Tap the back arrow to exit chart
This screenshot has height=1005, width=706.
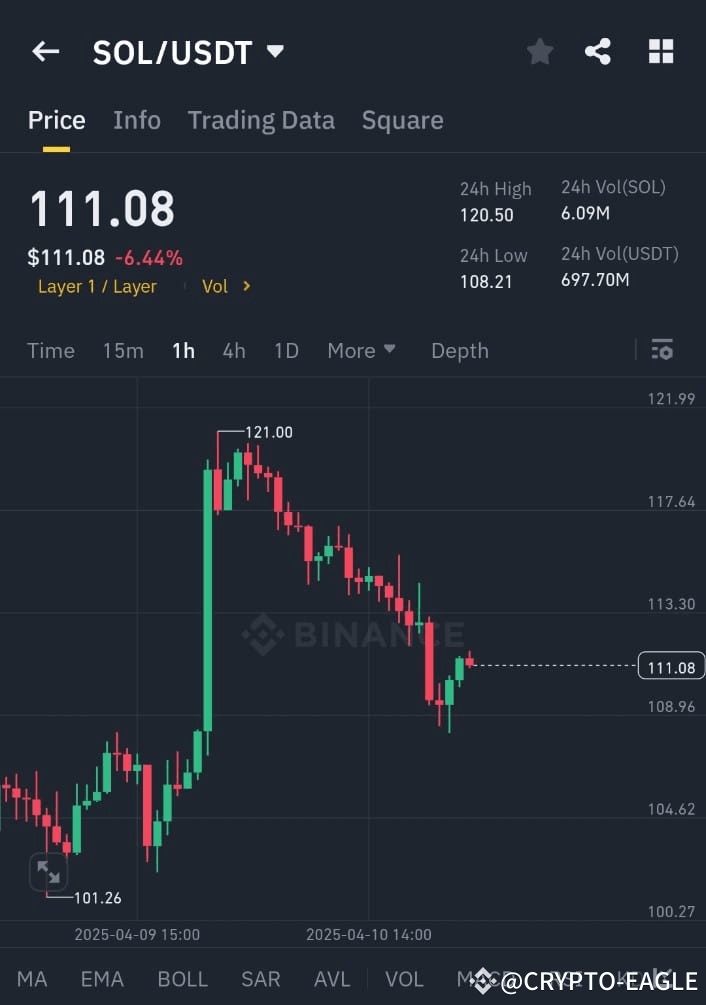[x=45, y=52]
